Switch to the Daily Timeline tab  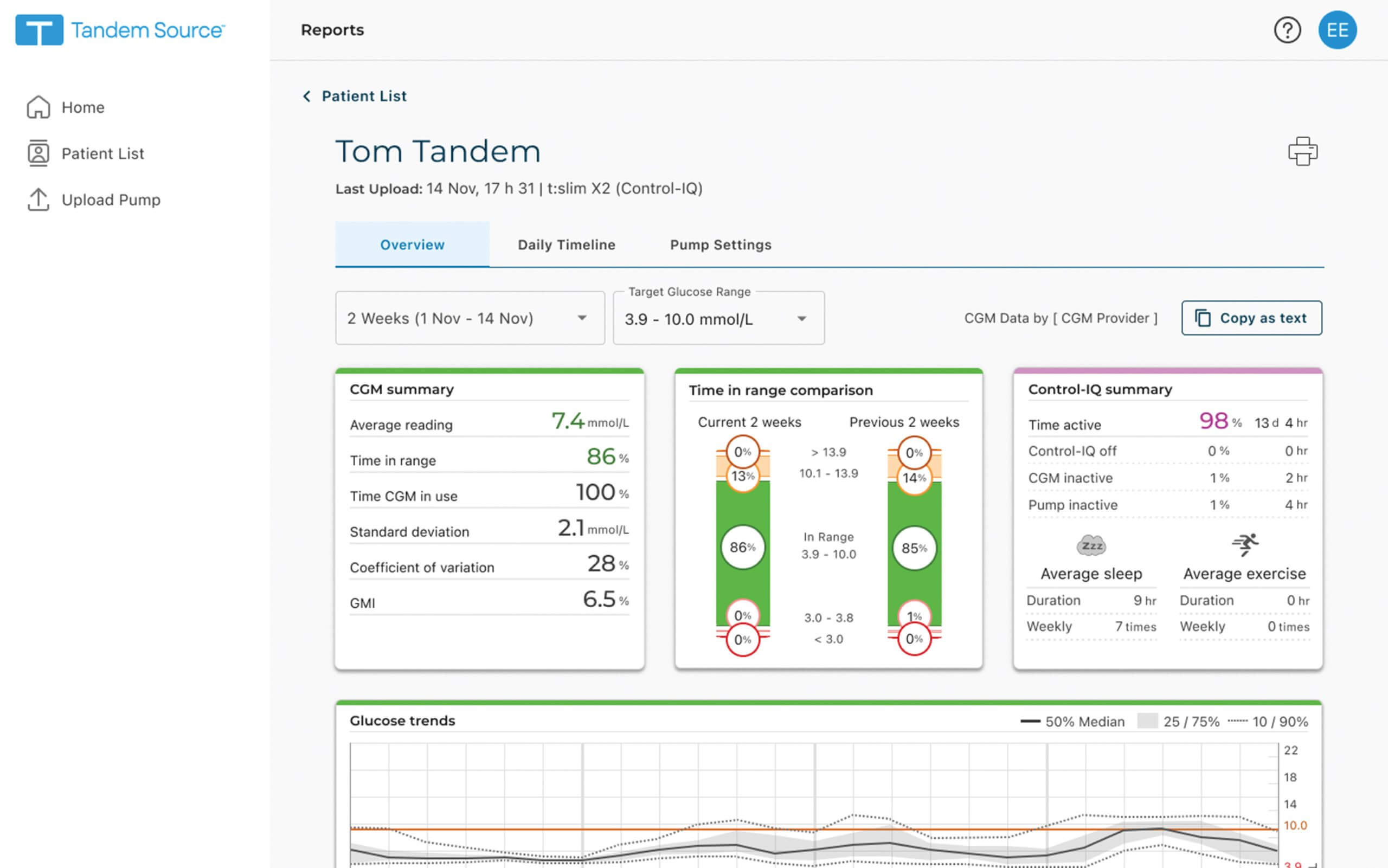pos(566,245)
